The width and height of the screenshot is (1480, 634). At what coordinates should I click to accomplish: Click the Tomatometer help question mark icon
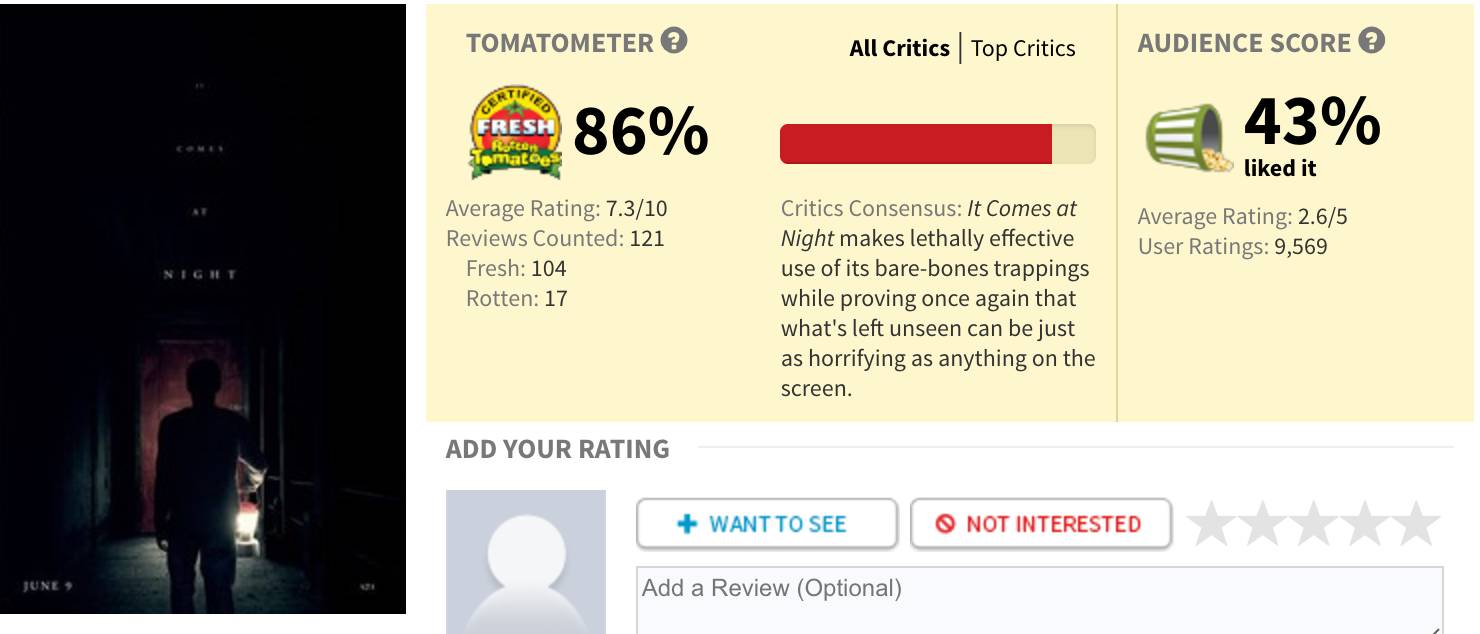[x=675, y=42]
